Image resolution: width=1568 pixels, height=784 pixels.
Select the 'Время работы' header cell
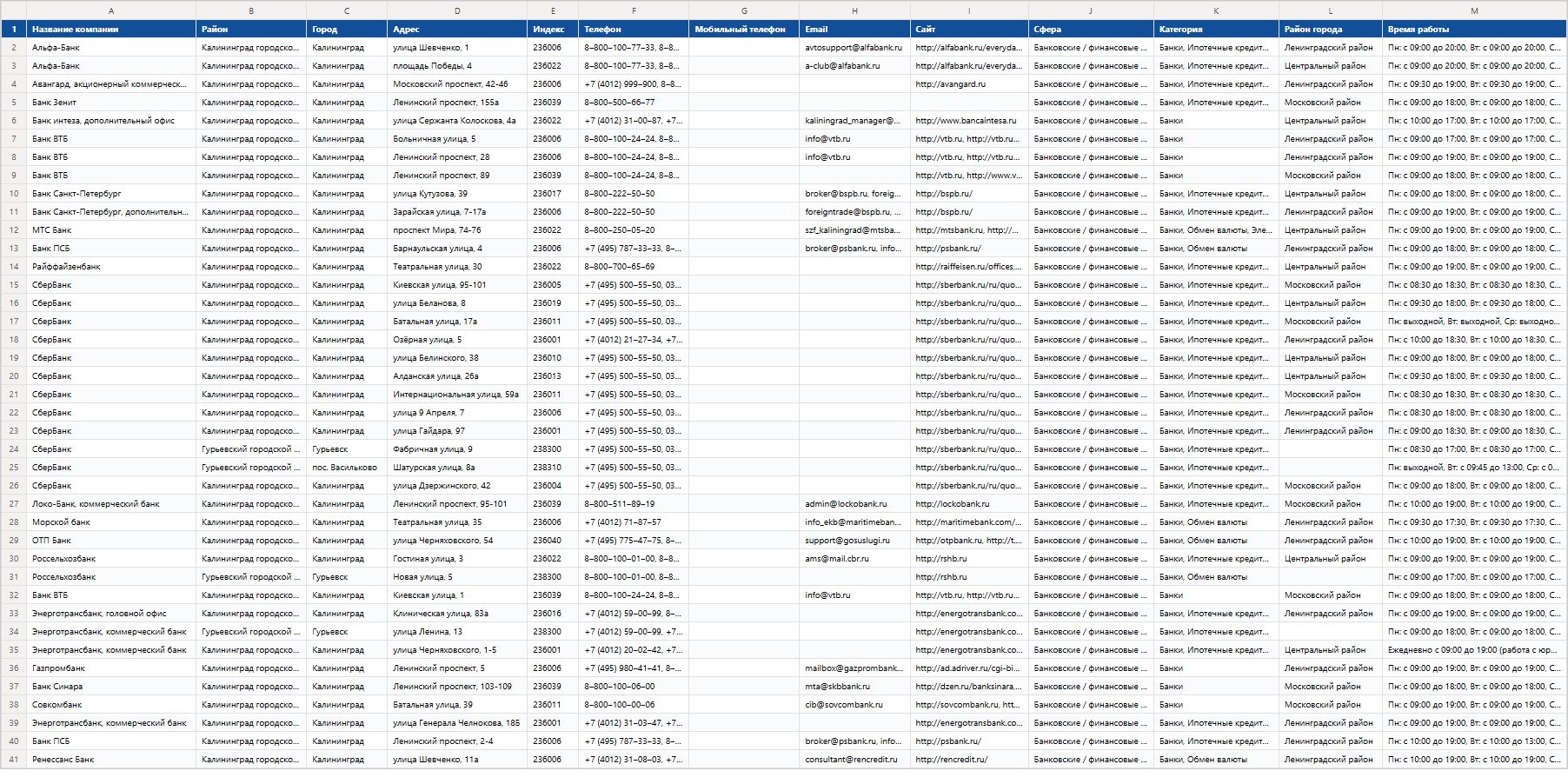pyautogui.click(x=1474, y=29)
